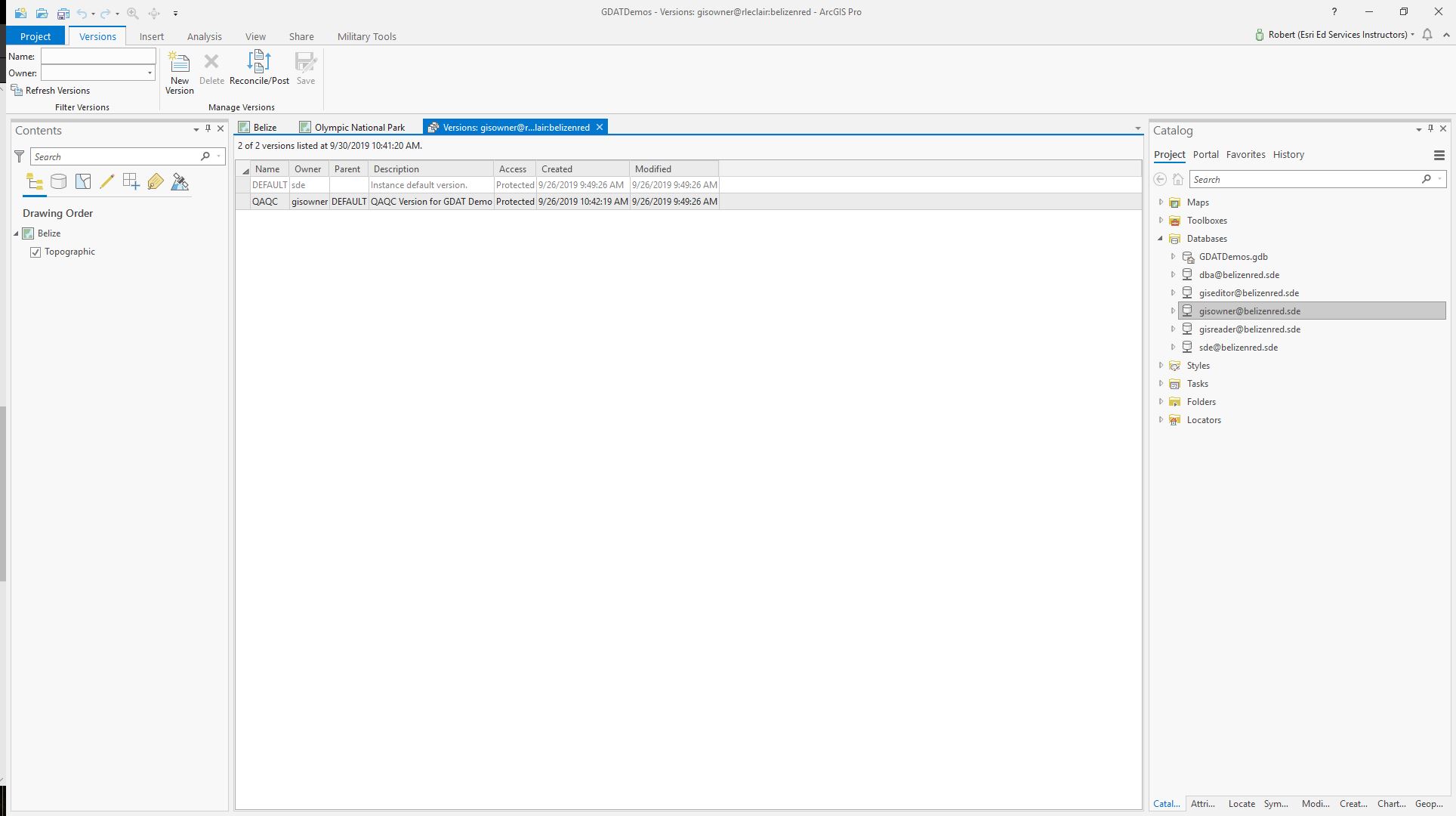The width and height of the screenshot is (1456, 816).
Task: Sort by the Modified column header
Action: click(x=674, y=169)
